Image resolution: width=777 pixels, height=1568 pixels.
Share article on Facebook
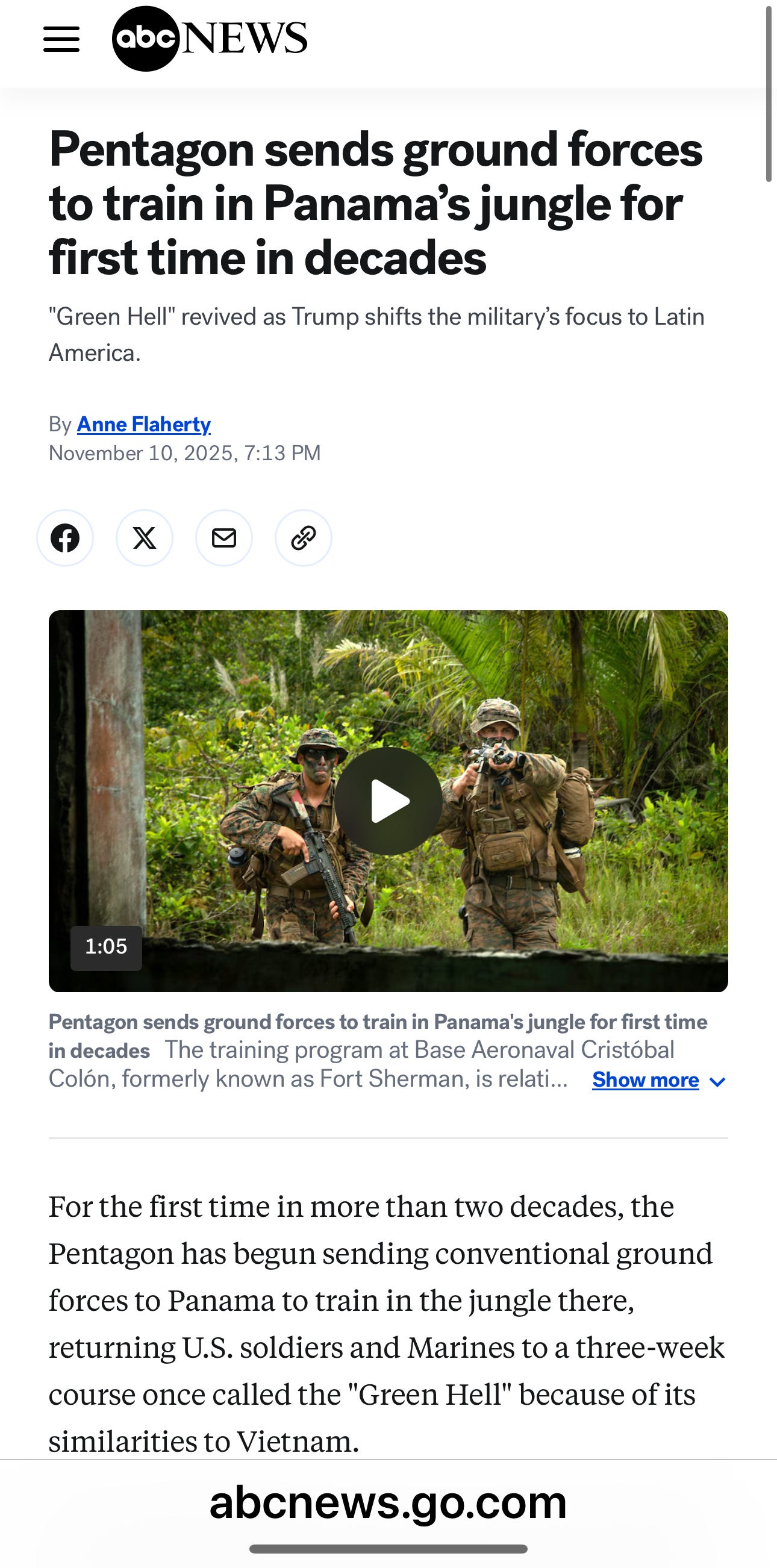click(65, 538)
